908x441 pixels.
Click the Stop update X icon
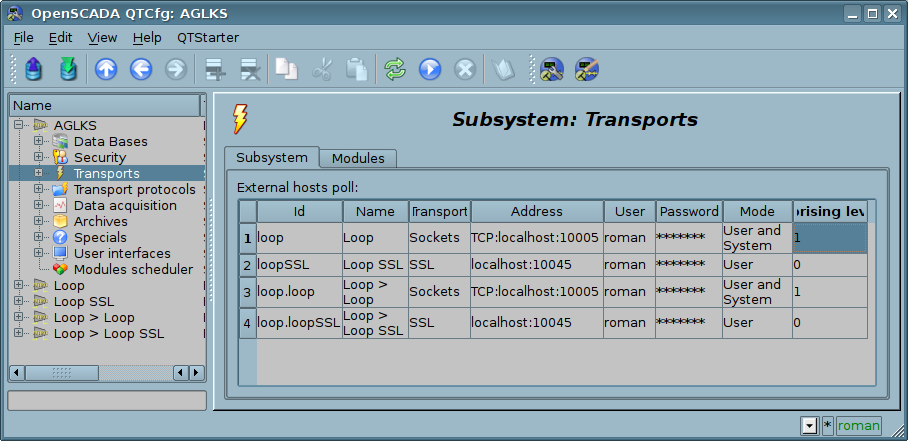(464, 70)
